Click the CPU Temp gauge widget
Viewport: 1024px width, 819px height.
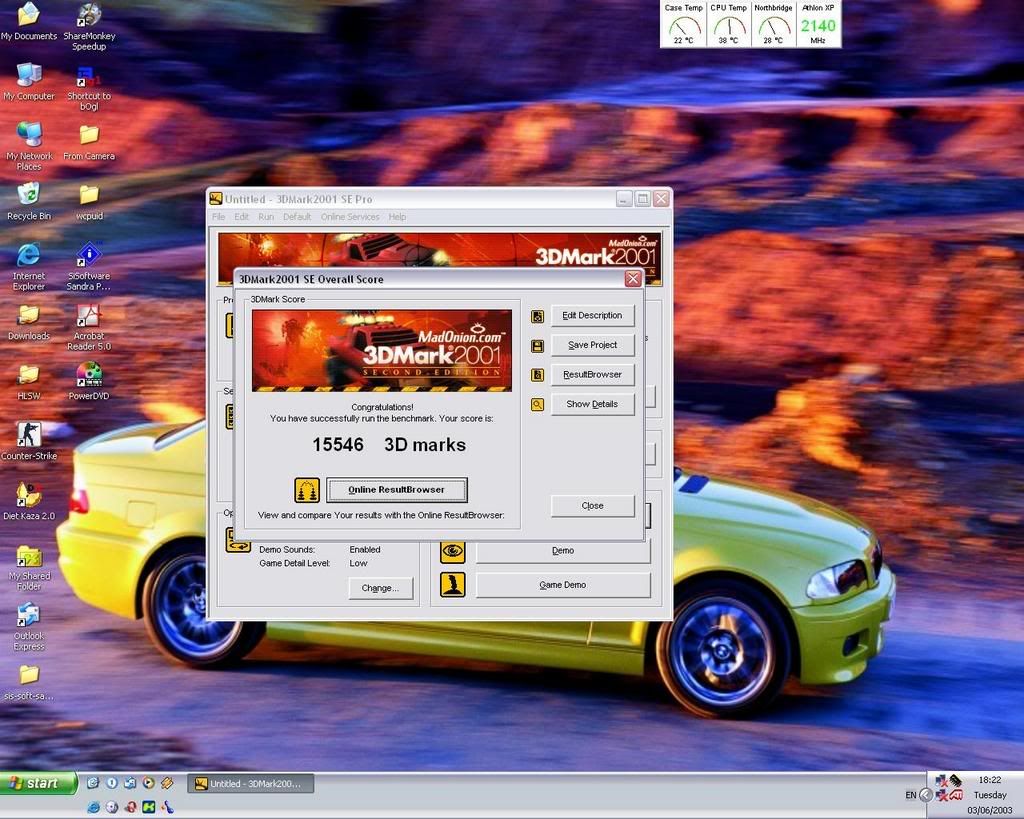pyautogui.click(x=729, y=24)
